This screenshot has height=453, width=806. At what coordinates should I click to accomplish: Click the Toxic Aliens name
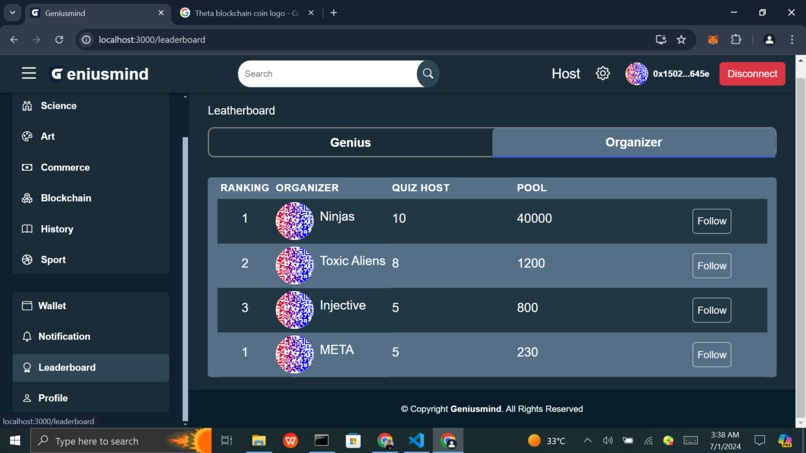point(353,261)
